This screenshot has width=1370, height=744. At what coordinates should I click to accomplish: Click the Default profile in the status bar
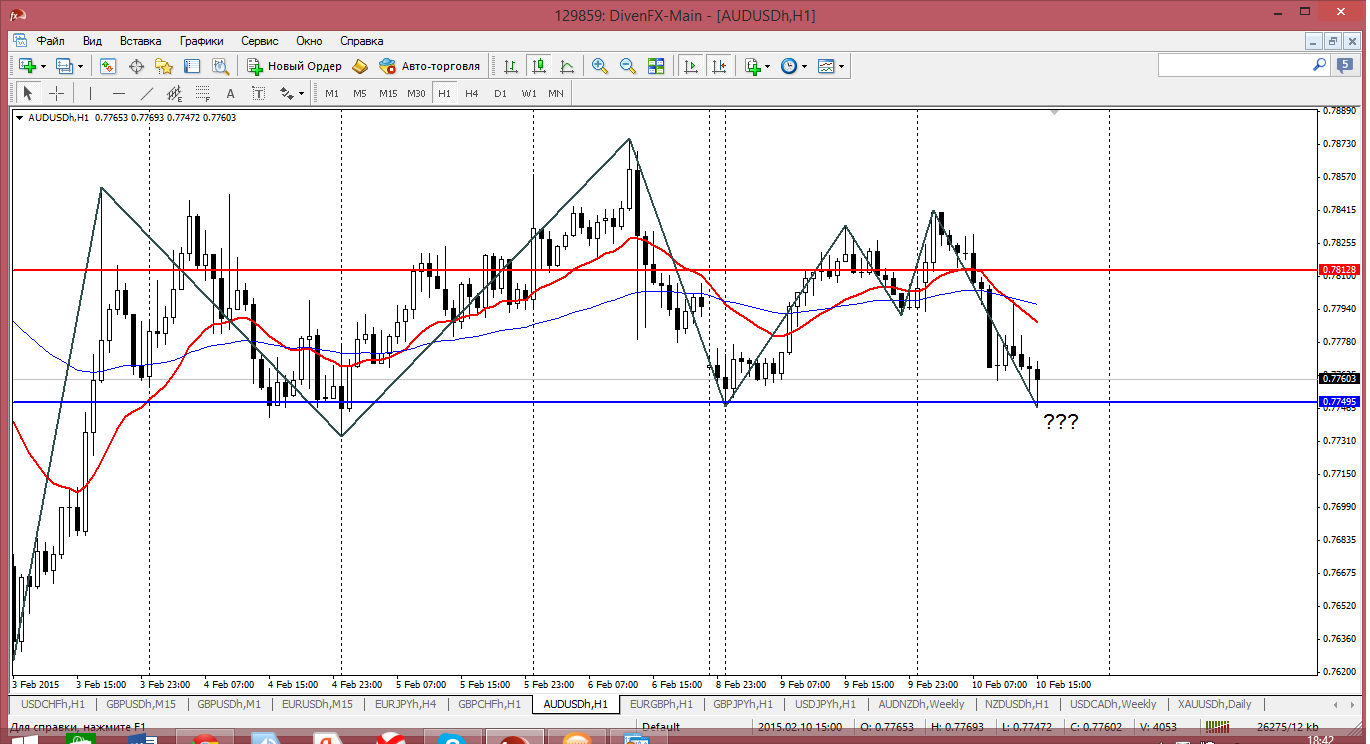pyautogui.click(x=661, y=727)
